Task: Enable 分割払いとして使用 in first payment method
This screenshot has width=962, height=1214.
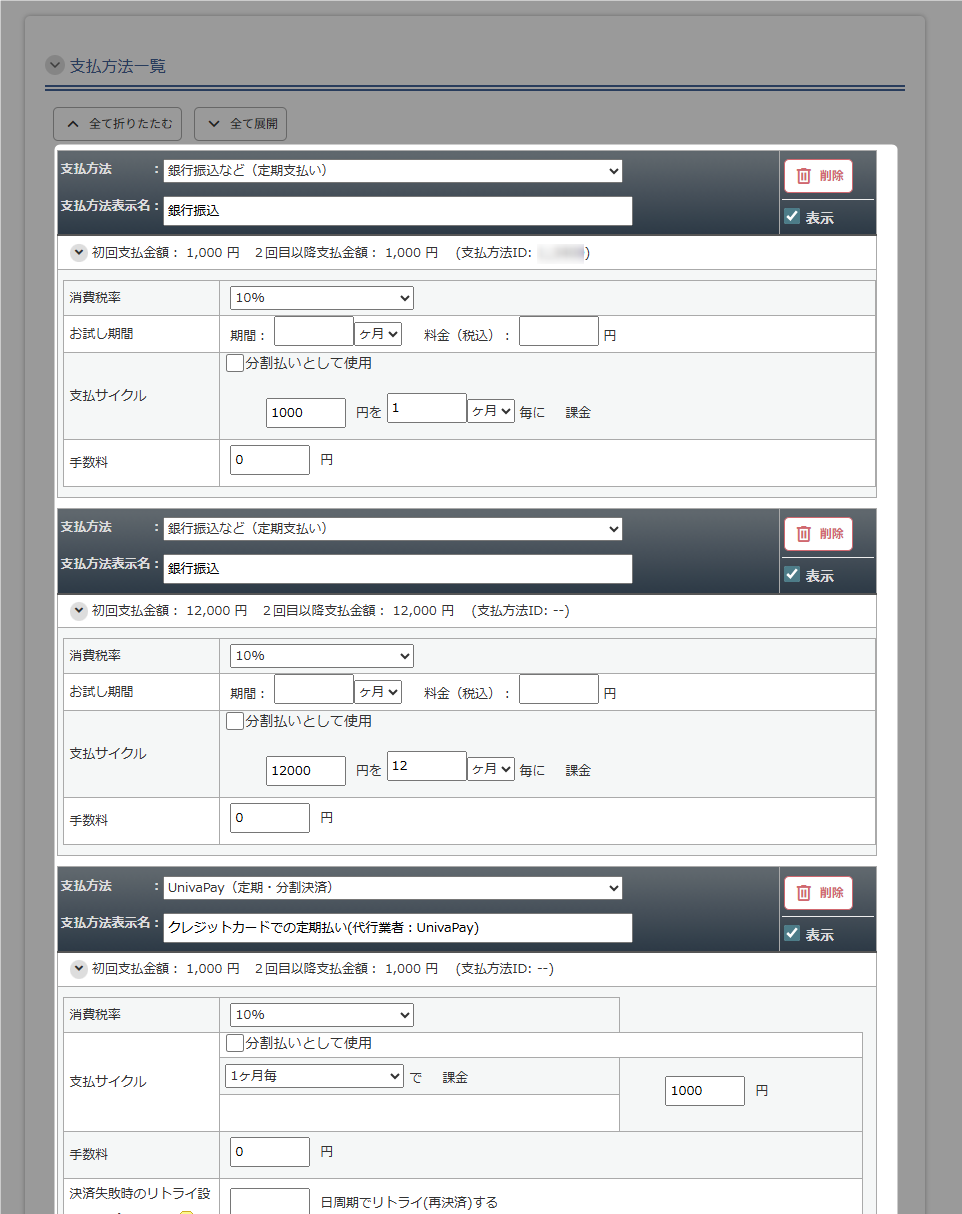Action: point(235,364)
